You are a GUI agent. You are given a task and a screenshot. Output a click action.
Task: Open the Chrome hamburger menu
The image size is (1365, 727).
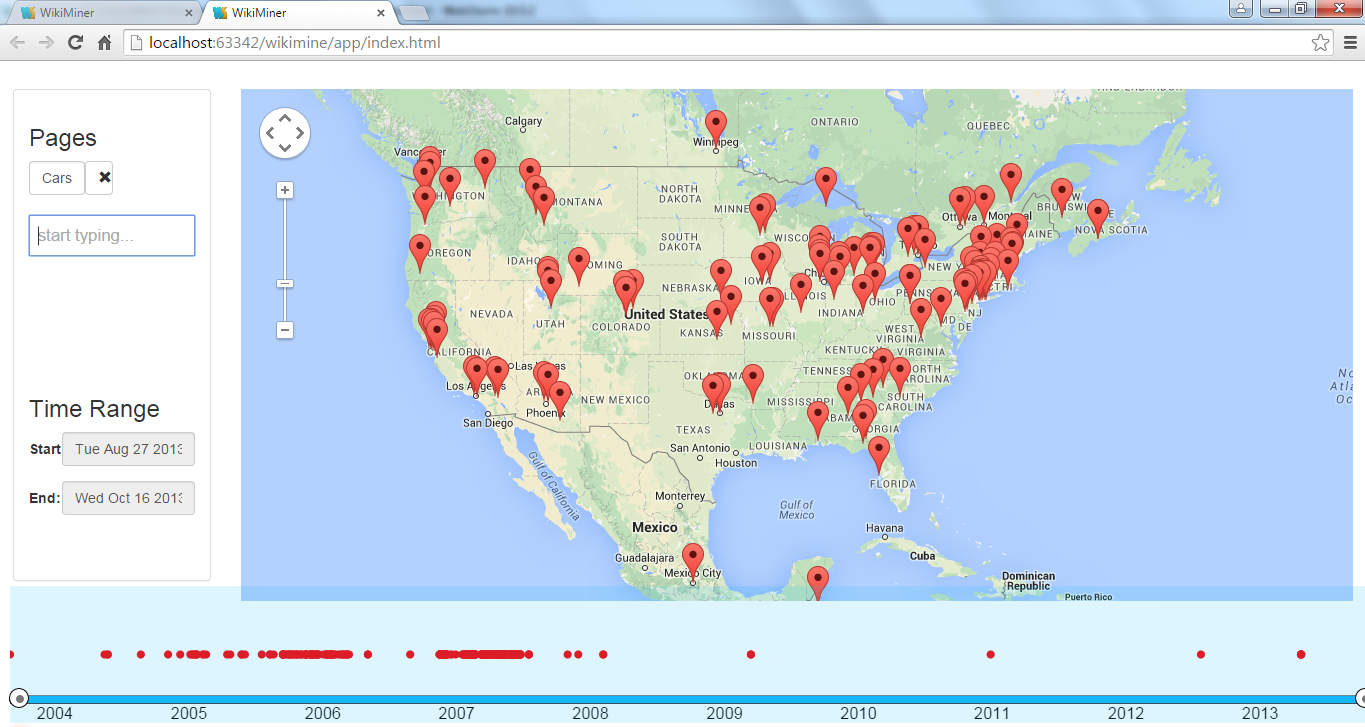pyautogui.click(x=1350, y=43)
